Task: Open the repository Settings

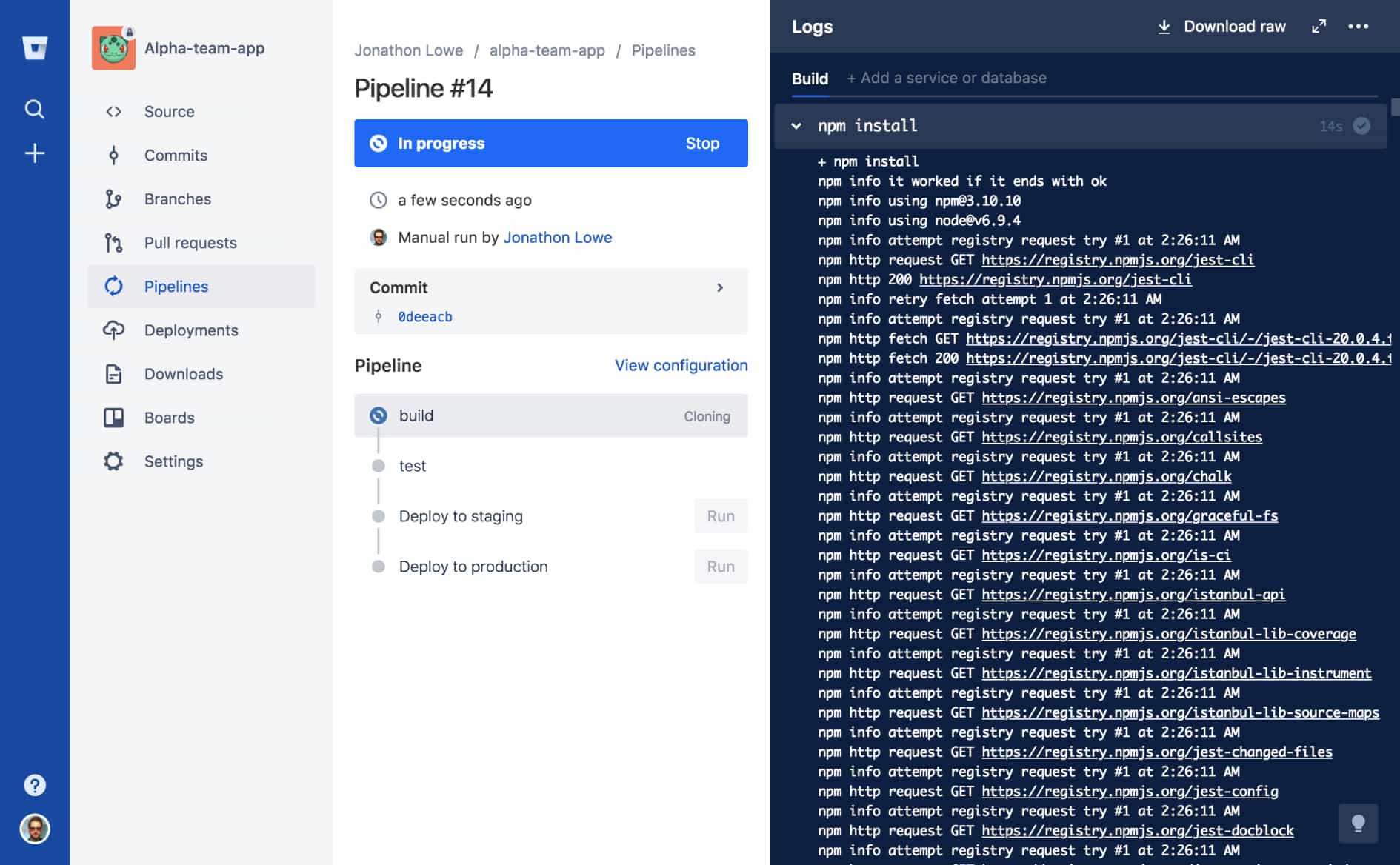Action: click(x=173, y=461)
